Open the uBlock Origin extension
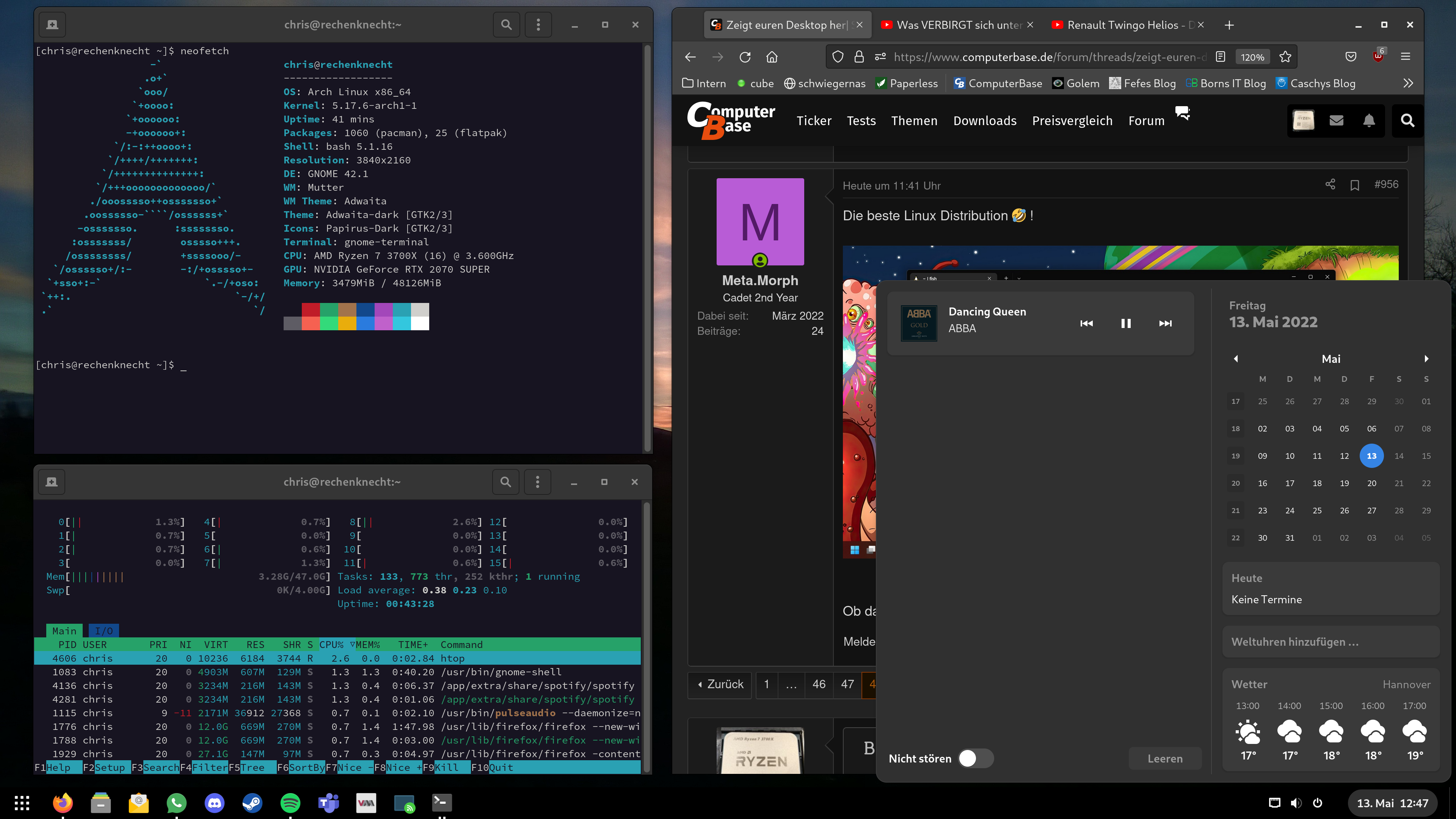1456x819 pixels. click(1378, 56)
